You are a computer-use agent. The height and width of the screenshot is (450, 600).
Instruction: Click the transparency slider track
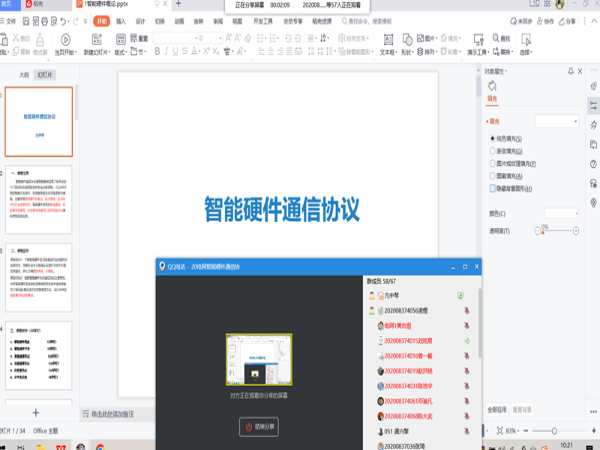tap(557, 230)
